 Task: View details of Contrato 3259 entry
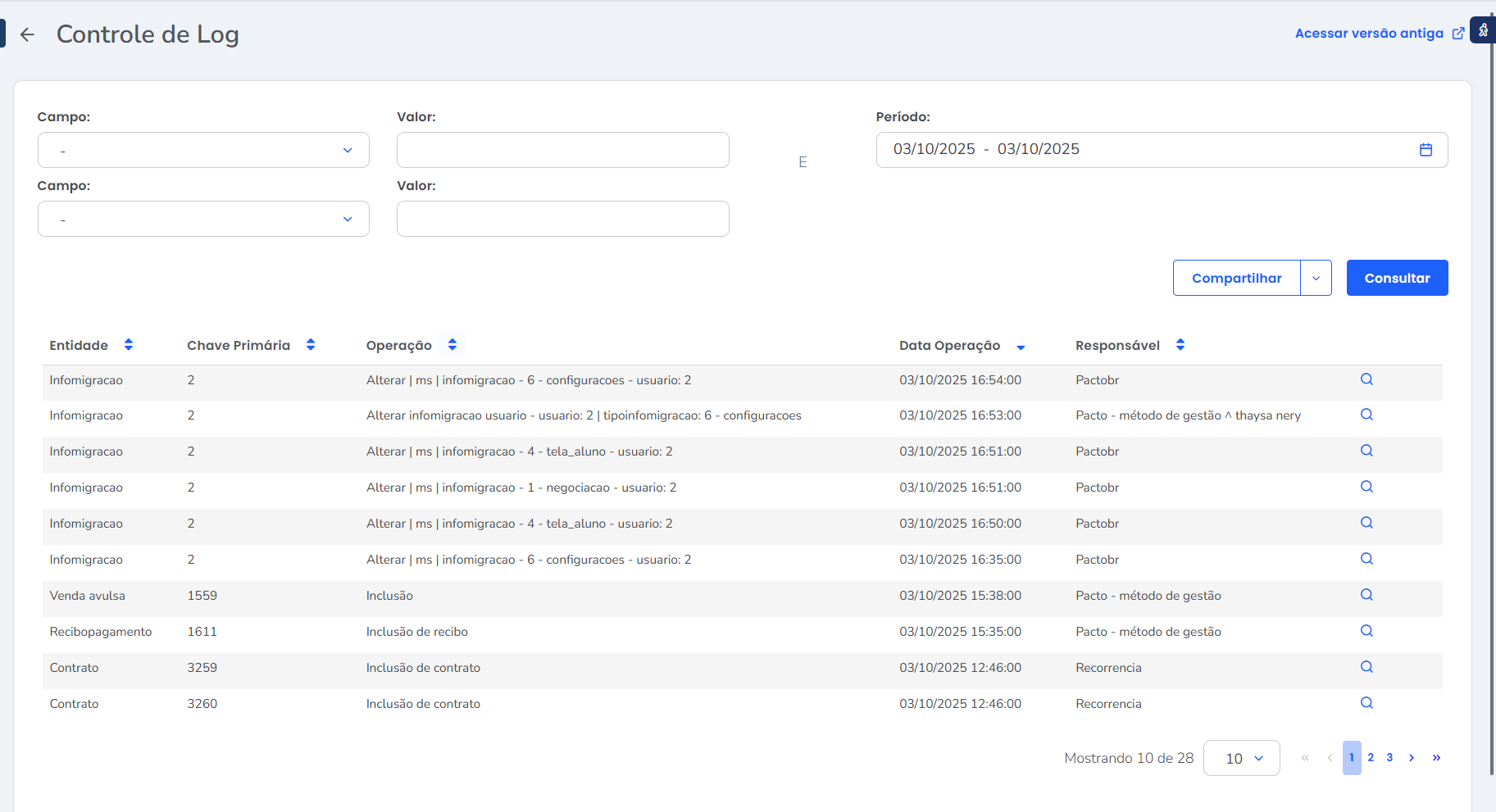tap(1366, 667)
